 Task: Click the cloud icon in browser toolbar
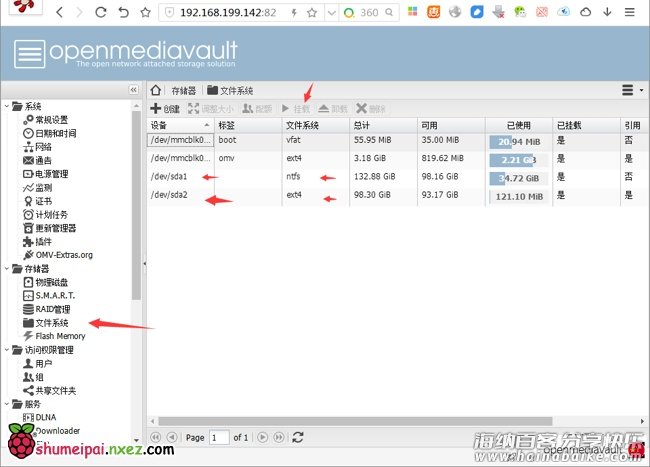pyautogui.click(x=585, y=12)
